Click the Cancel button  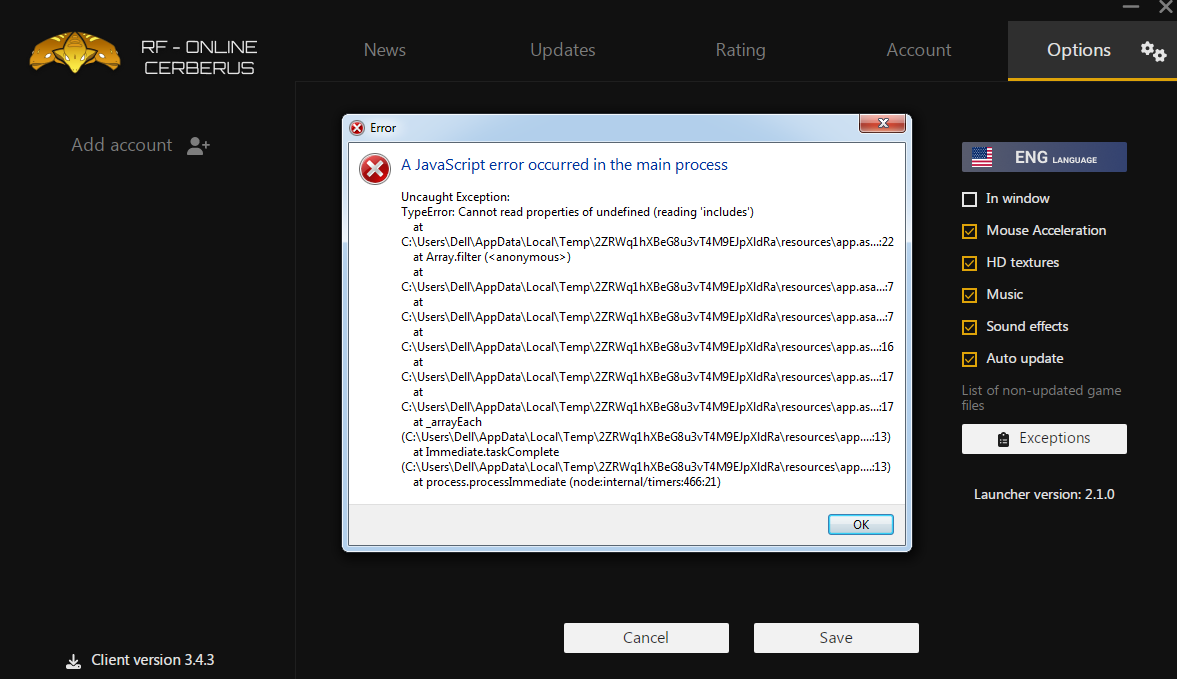click(x=646, y=638)
